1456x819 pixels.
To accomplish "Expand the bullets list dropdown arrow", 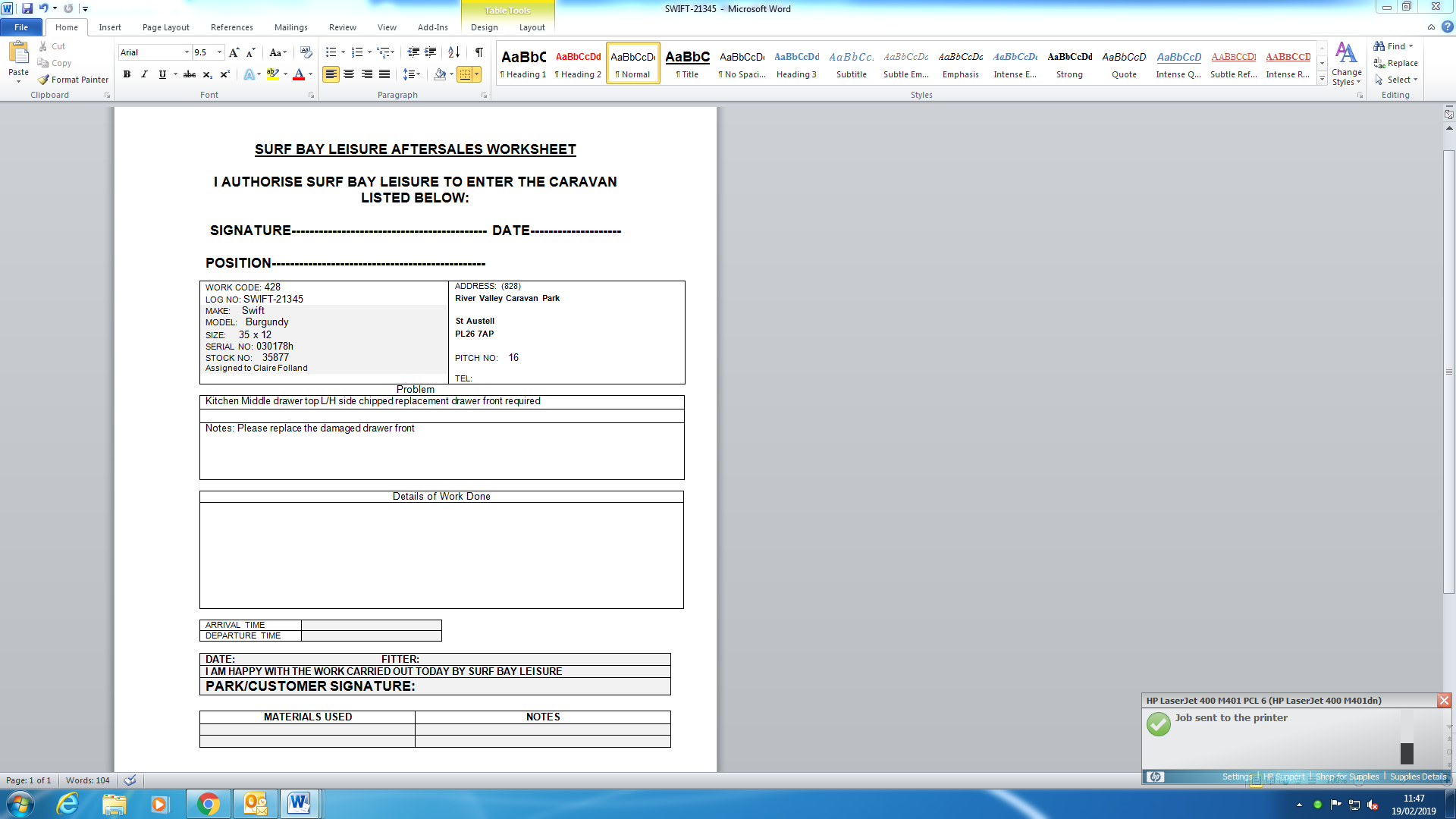I will [343, 52].
